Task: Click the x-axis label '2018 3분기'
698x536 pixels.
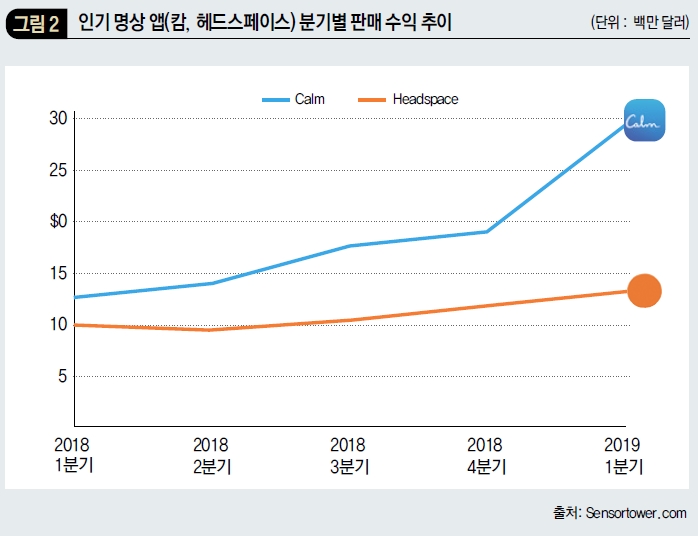Action: point(349,455)
